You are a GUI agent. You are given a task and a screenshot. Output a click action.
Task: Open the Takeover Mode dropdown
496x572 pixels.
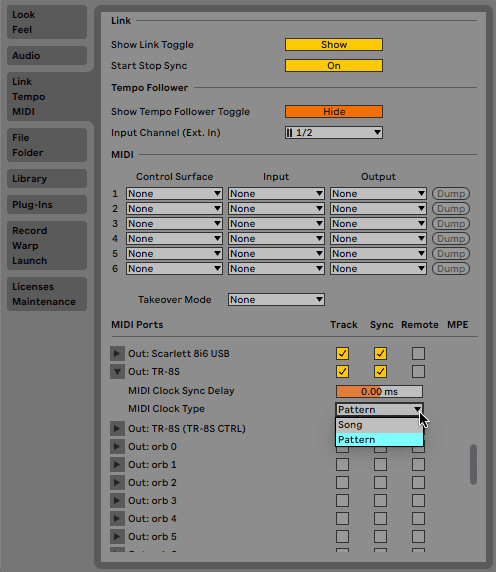[x=276, y=299]
